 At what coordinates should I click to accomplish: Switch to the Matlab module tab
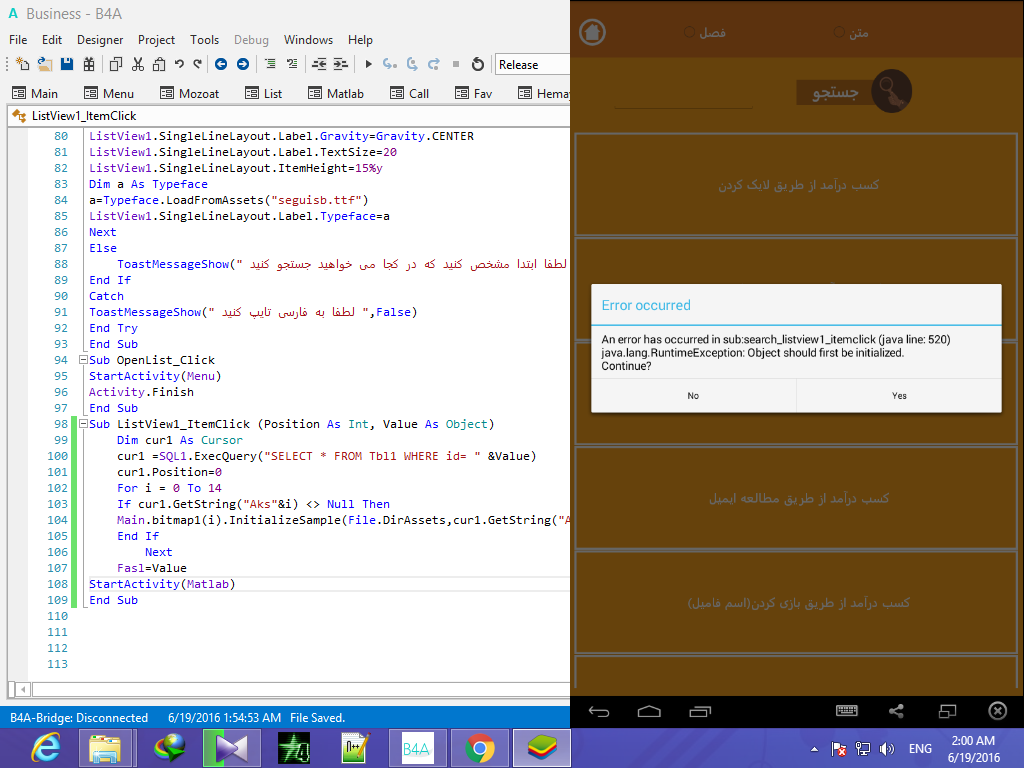[344, 93]
